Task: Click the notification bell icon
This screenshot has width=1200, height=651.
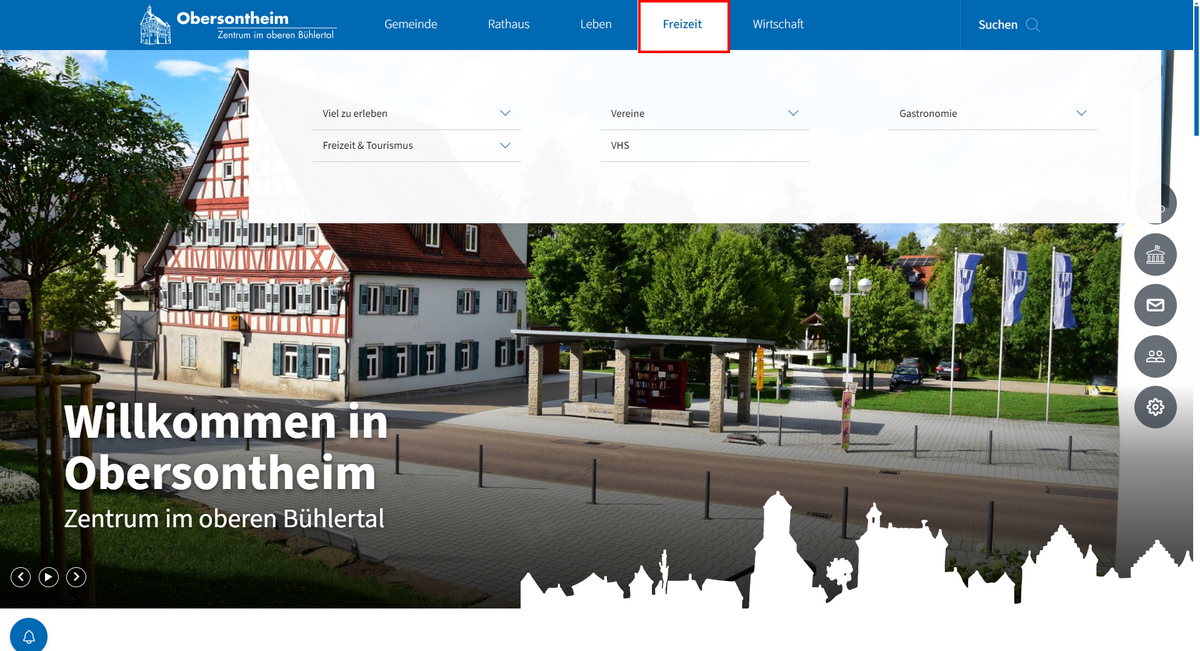Action: (29, 636)
